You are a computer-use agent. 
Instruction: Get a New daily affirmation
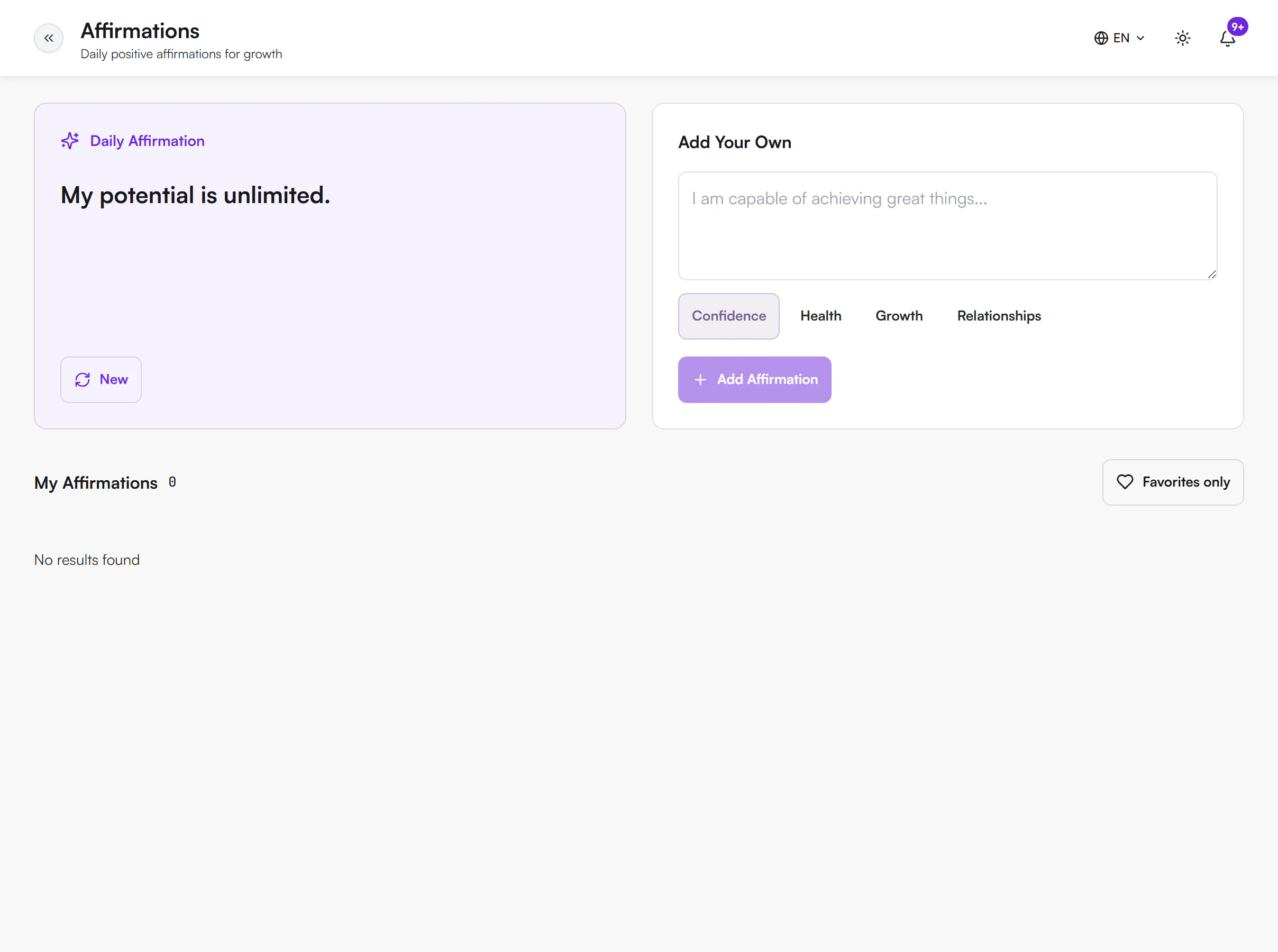pos(101,379)
